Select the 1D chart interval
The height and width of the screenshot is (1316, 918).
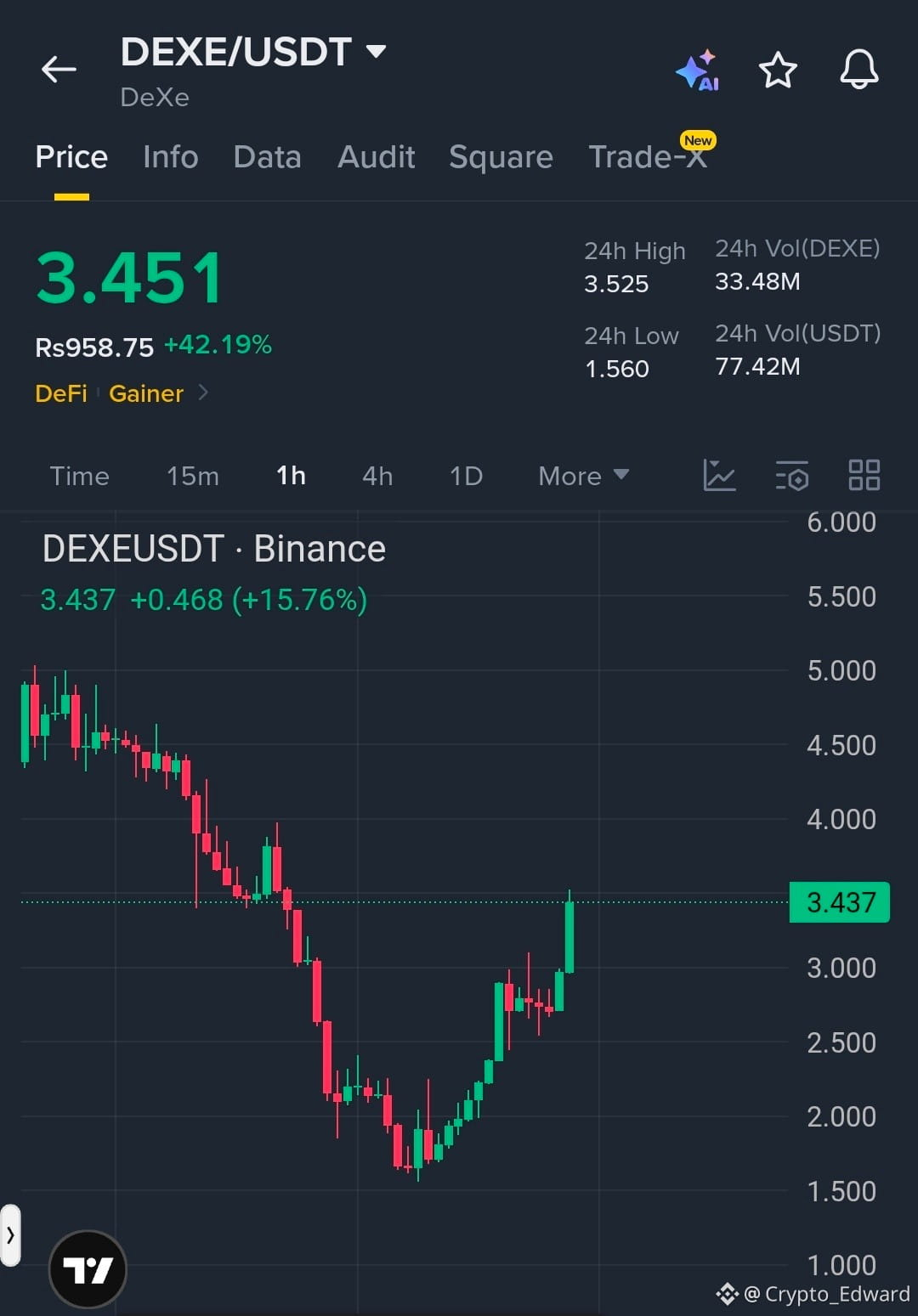pos(466,476)
